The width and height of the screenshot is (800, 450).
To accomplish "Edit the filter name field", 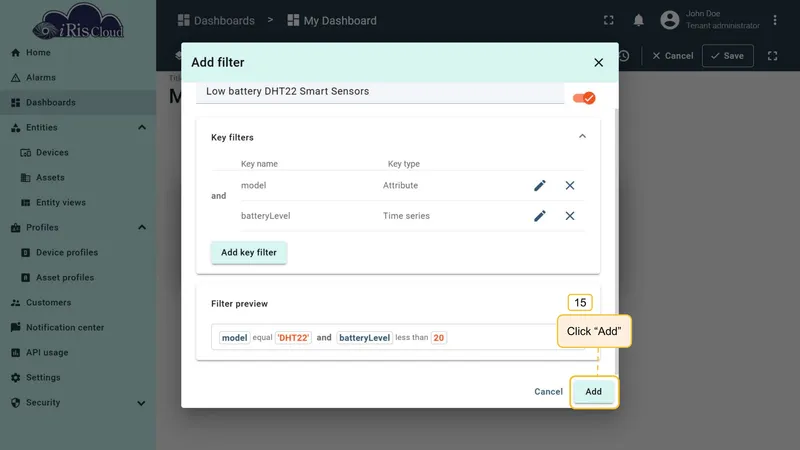I will [x=380, y=92].
